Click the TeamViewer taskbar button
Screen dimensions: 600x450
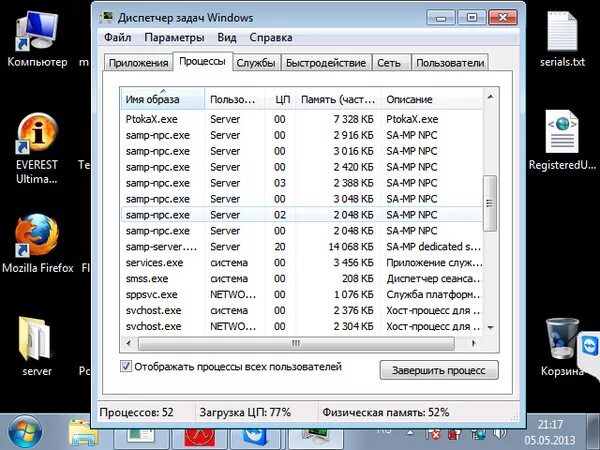point(256,438)
